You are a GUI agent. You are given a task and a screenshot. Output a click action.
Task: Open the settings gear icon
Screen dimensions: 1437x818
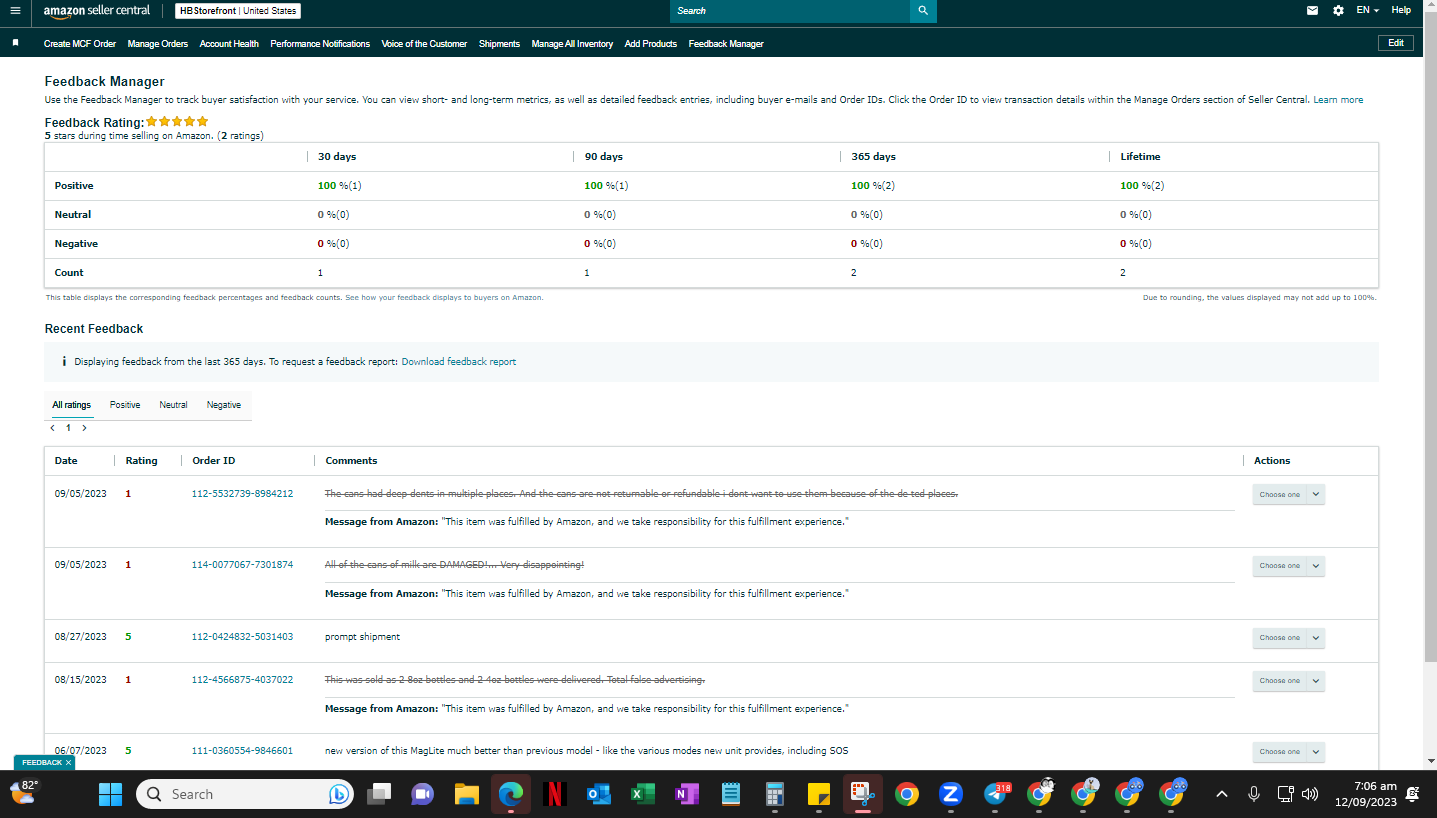point(1339,11)
